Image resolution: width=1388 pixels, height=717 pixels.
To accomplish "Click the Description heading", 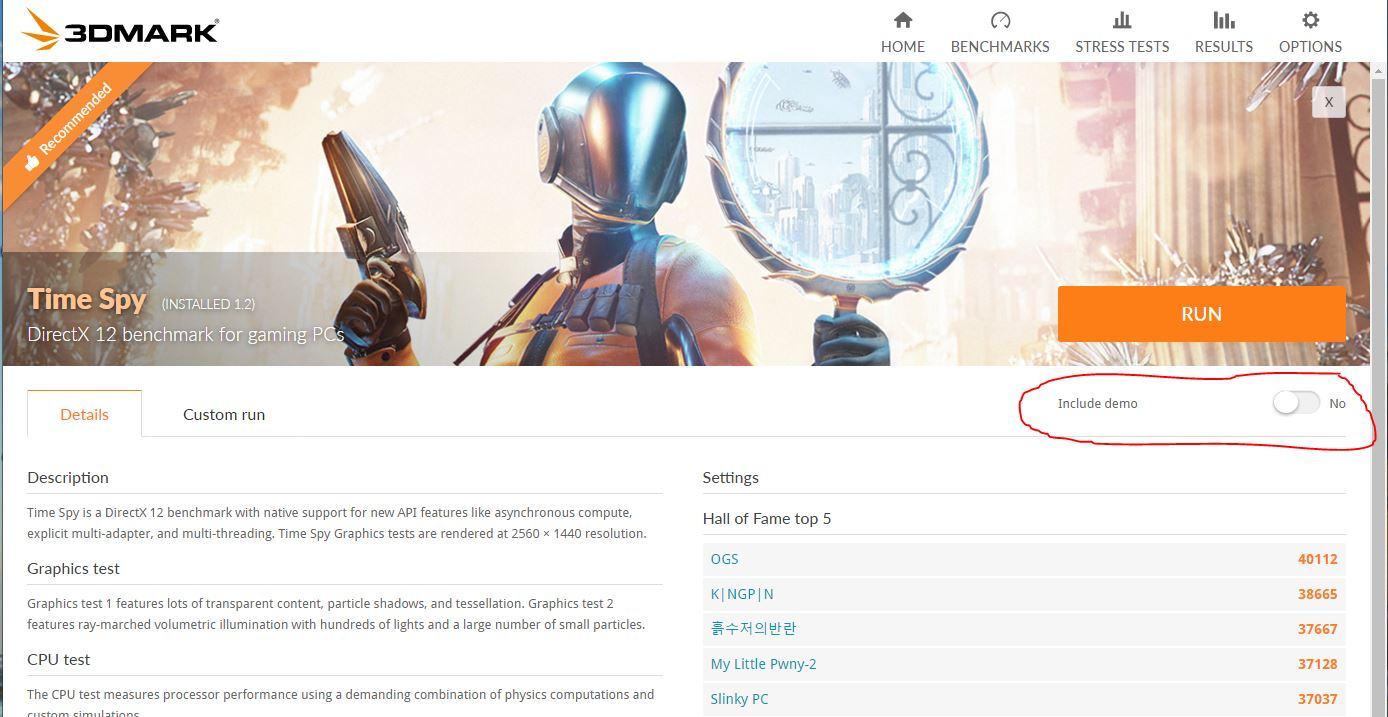I will (68, 477).
